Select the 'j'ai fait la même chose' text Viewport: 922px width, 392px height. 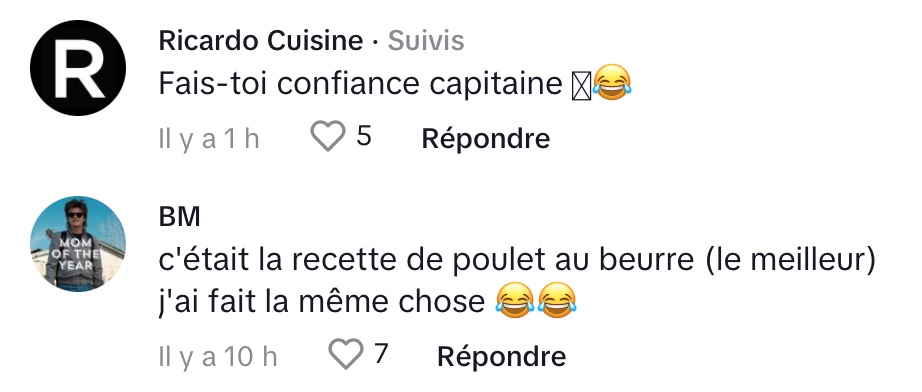[x=322, y=302]
